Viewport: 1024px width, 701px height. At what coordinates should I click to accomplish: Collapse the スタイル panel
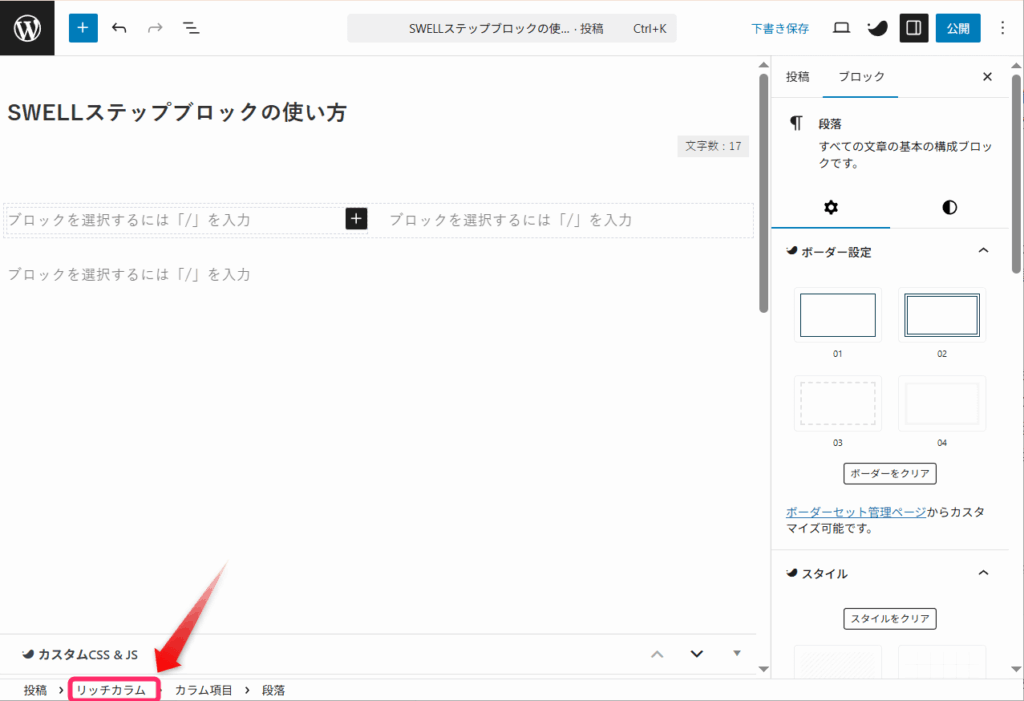(983, 573)
